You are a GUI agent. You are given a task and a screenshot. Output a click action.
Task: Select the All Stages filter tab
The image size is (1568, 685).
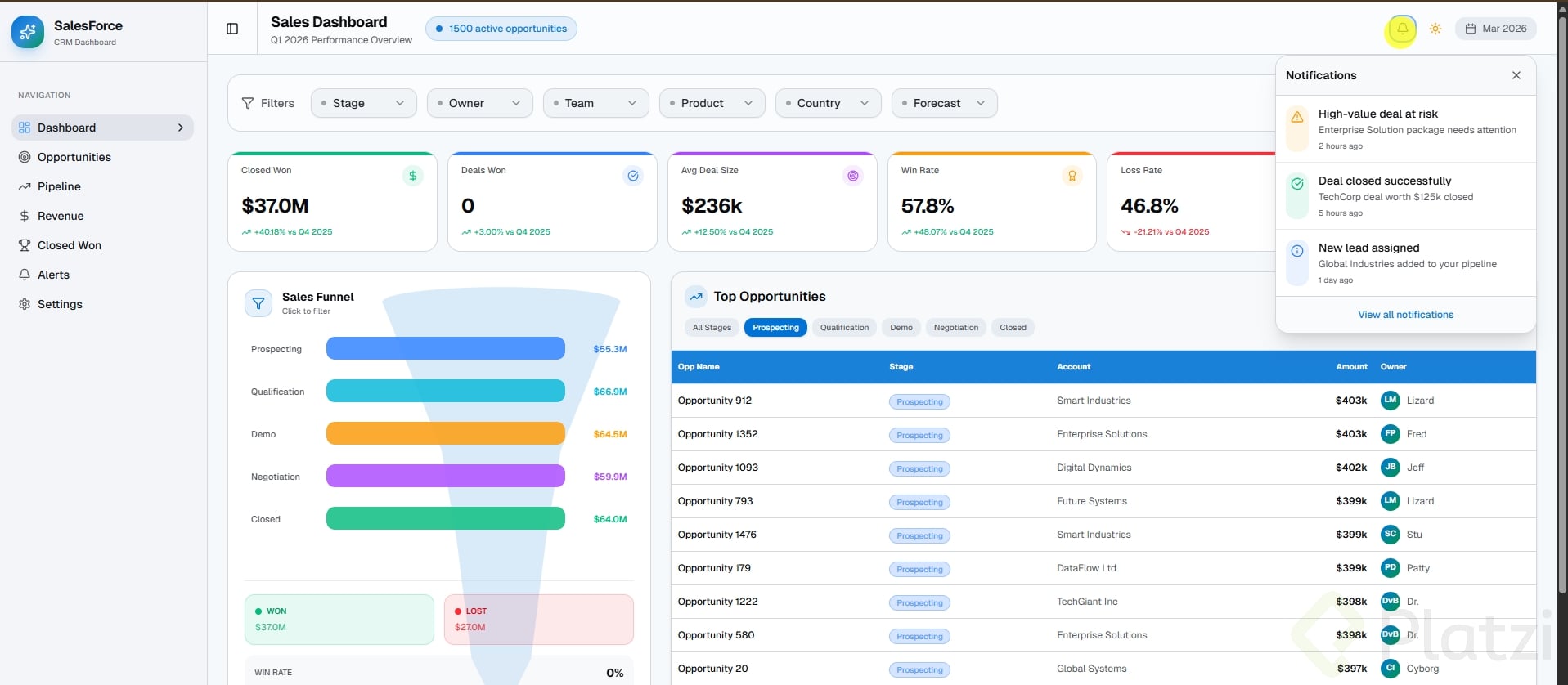[712, 328]
